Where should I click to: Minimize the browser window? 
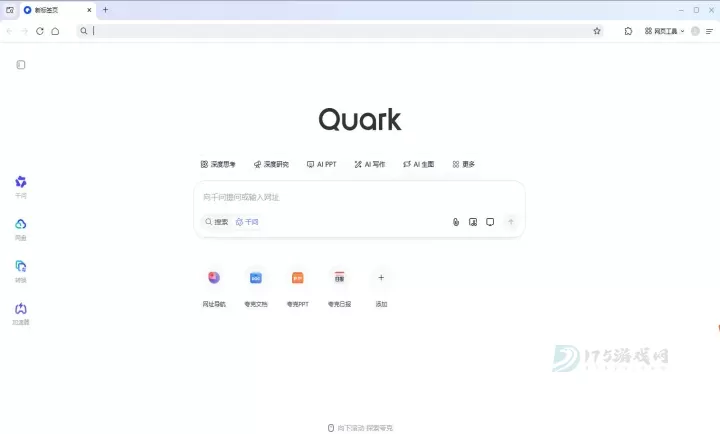681,10
